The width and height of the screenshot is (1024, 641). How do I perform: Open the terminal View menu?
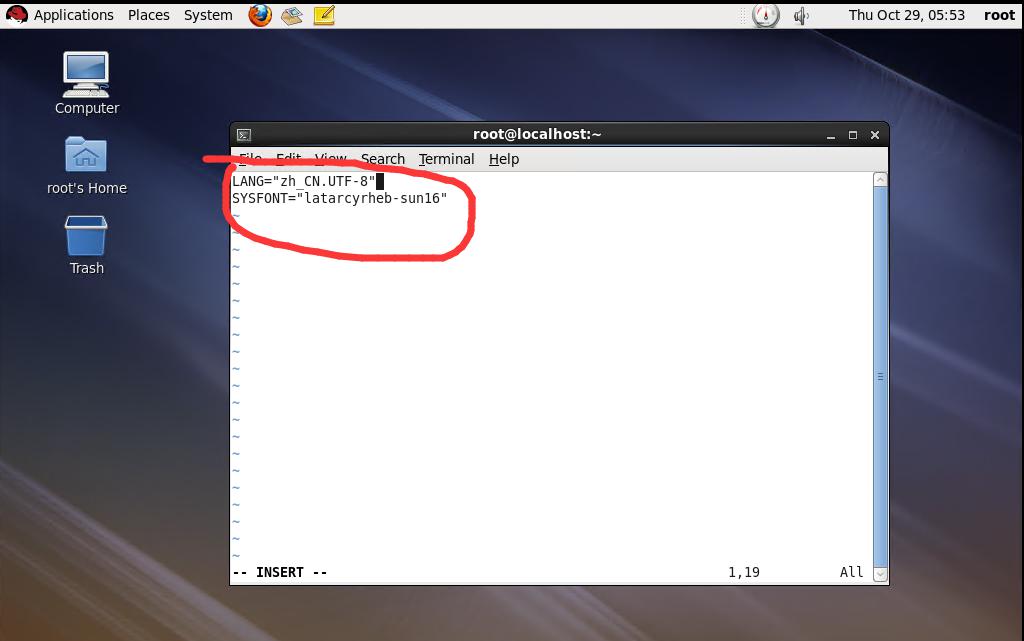coord(330,159)
